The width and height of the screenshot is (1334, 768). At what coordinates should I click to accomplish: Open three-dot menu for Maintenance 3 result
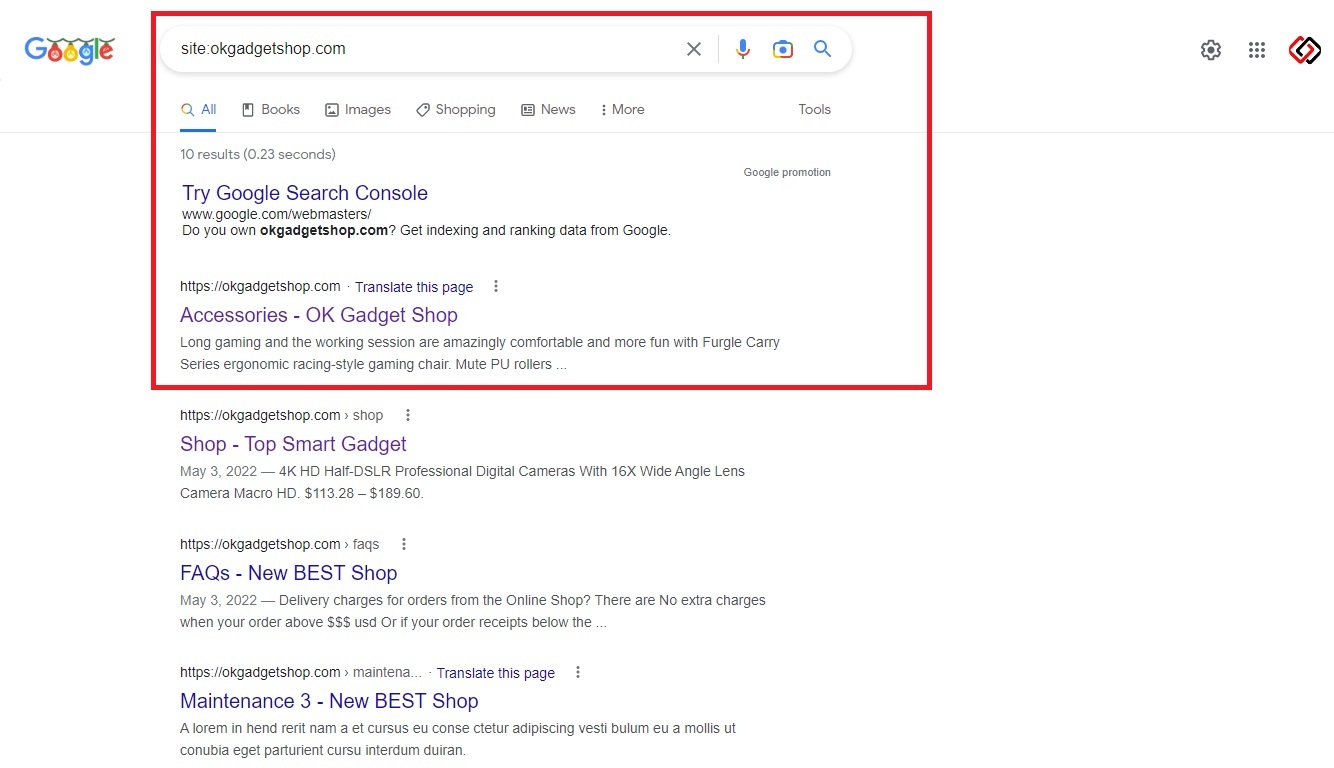(x=577, y=673)
